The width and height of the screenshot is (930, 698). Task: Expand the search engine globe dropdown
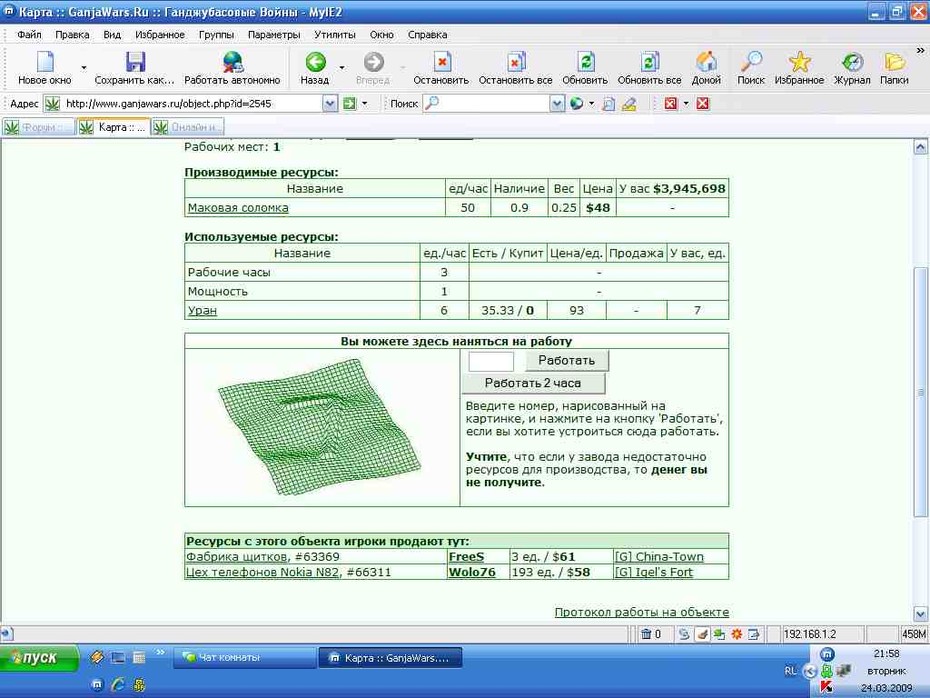(591, 104)
